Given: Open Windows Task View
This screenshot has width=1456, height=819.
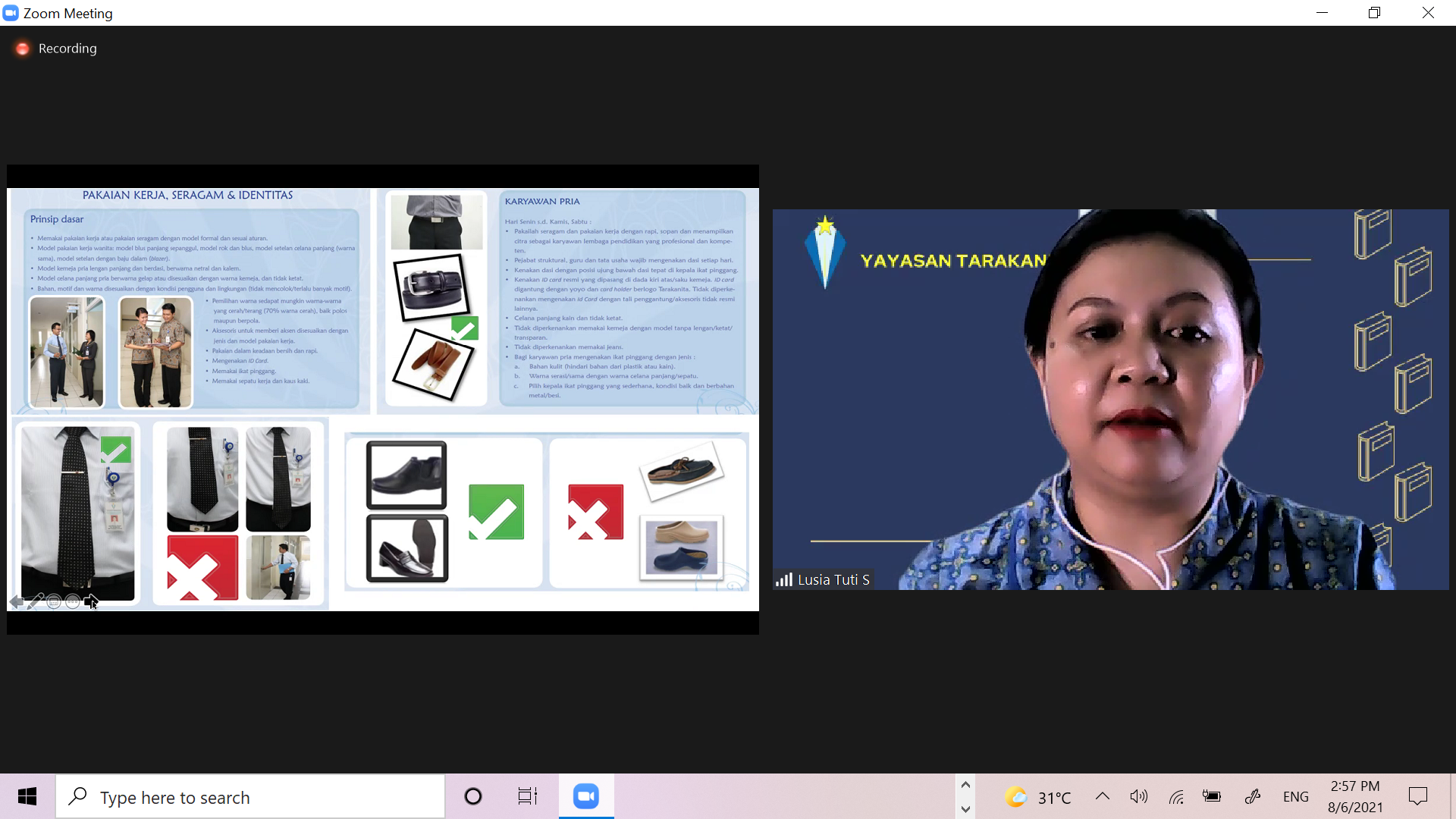Looking at the screenshot, I should pos(527,796).
